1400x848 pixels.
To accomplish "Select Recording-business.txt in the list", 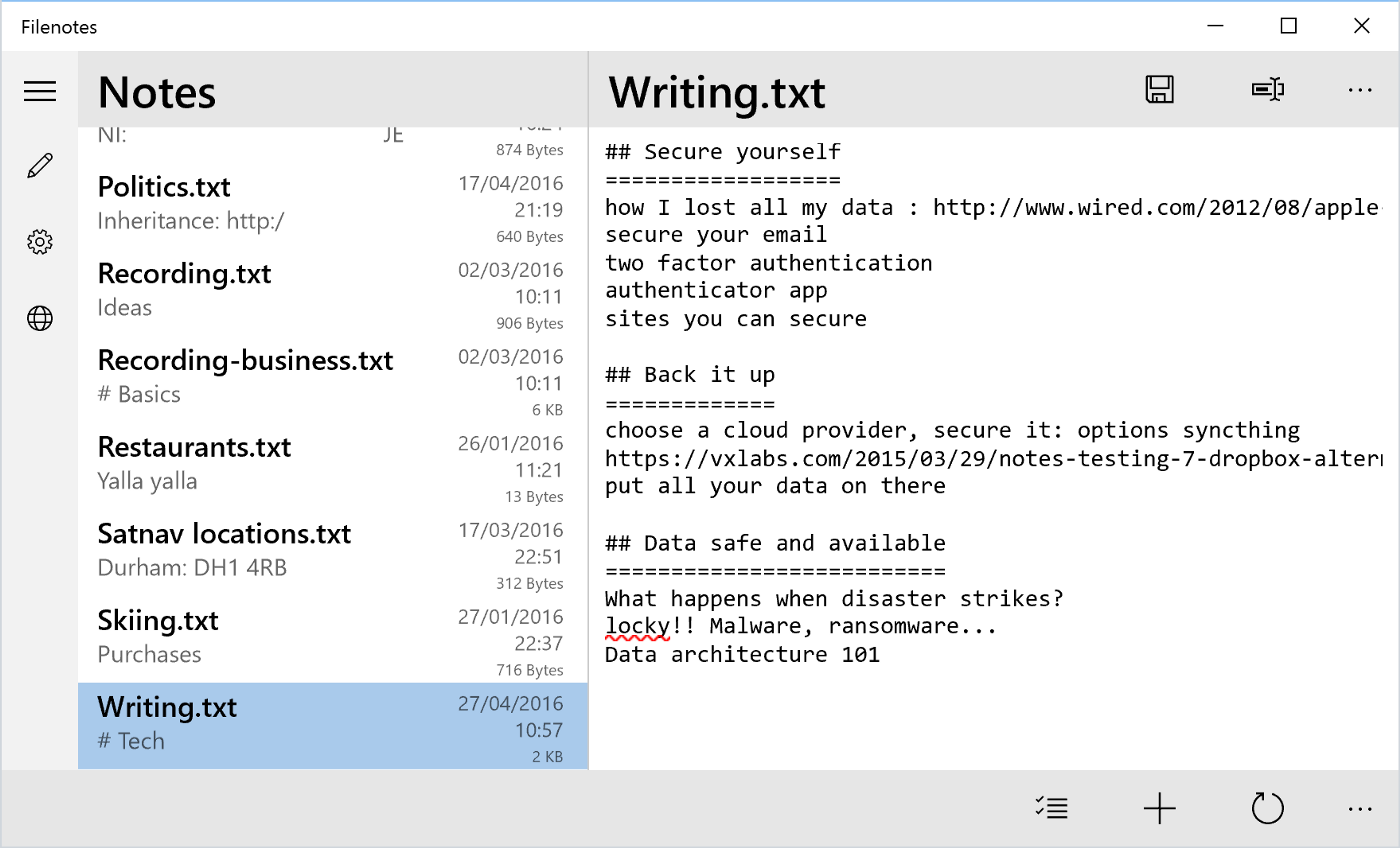I will pyautogui.click(x=333, y=379).
